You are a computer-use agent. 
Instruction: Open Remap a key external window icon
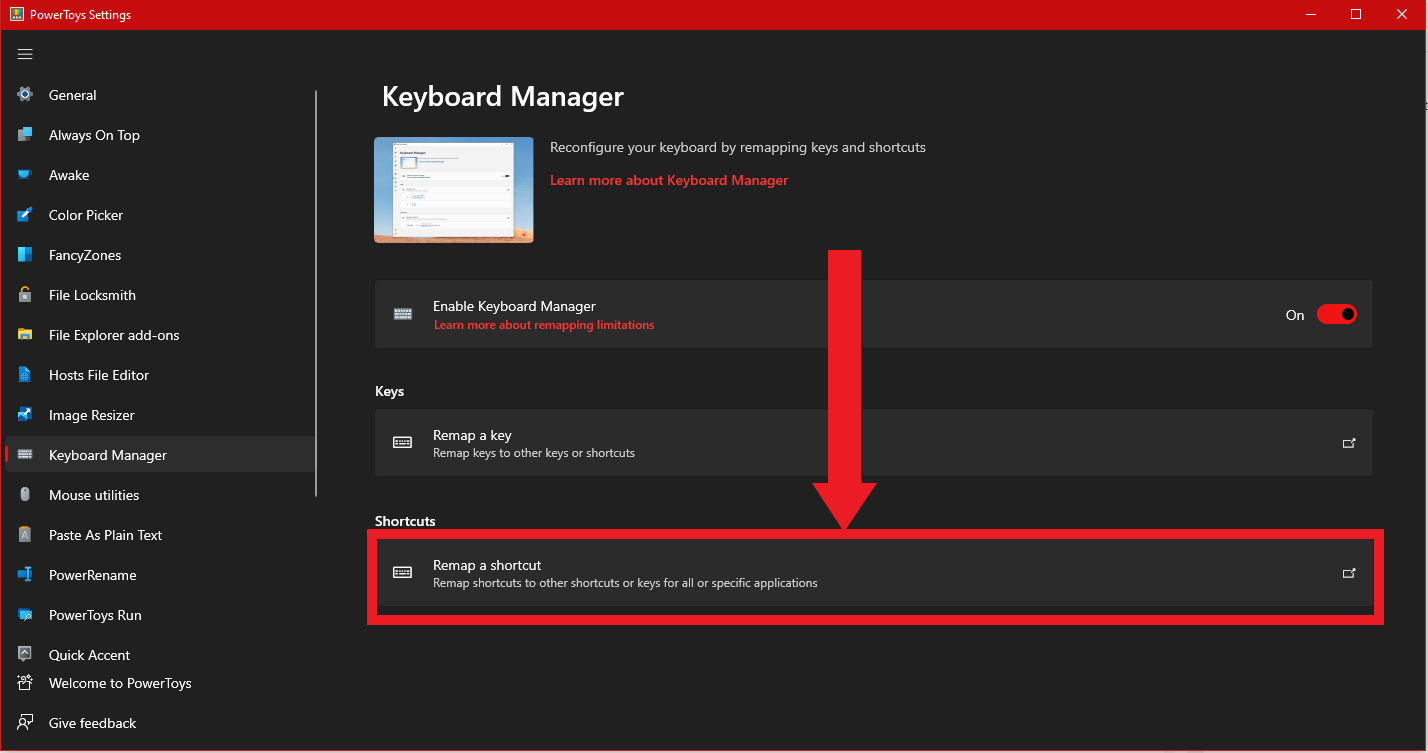1349,443
